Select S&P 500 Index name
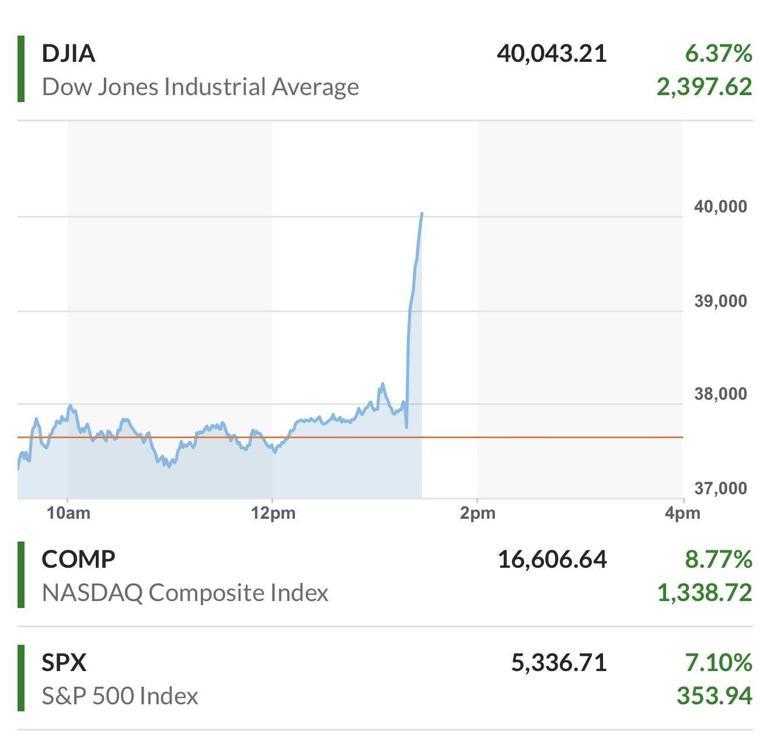Viewport: 770px width, 737px height. pos(120,696)
